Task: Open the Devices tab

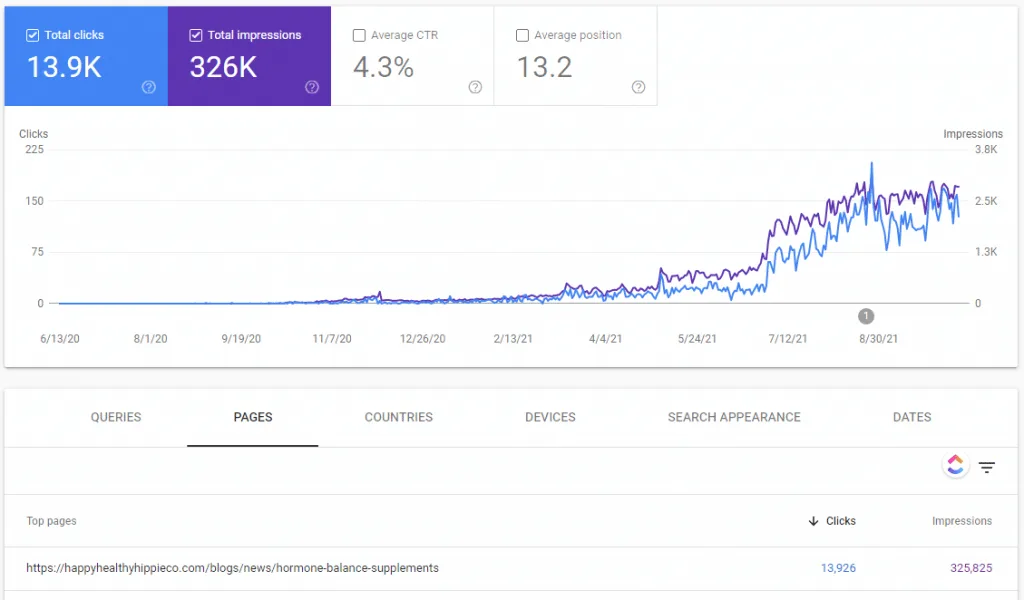Action: coord(551,417)
